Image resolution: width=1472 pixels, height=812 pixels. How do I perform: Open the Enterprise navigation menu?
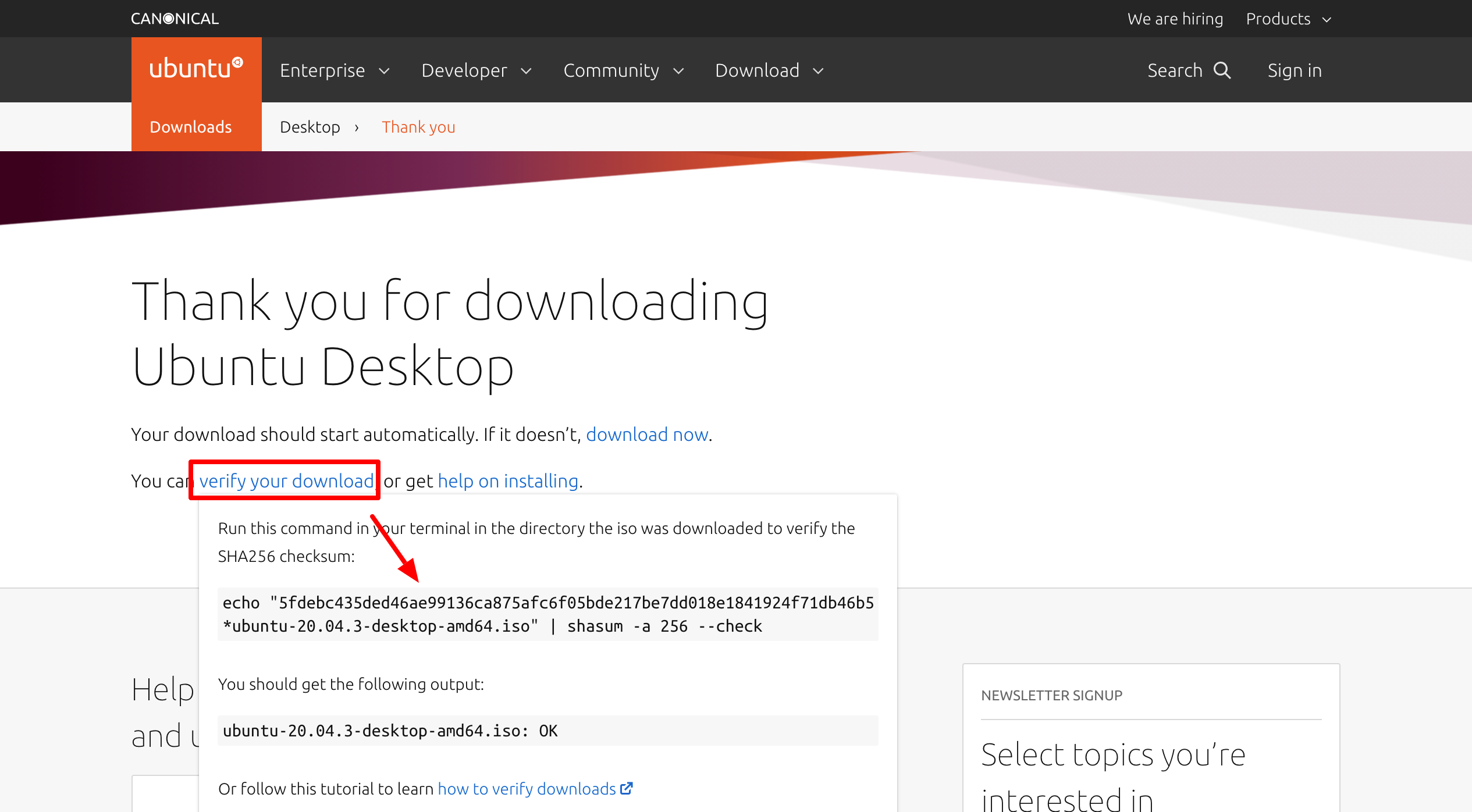(322, 70)
